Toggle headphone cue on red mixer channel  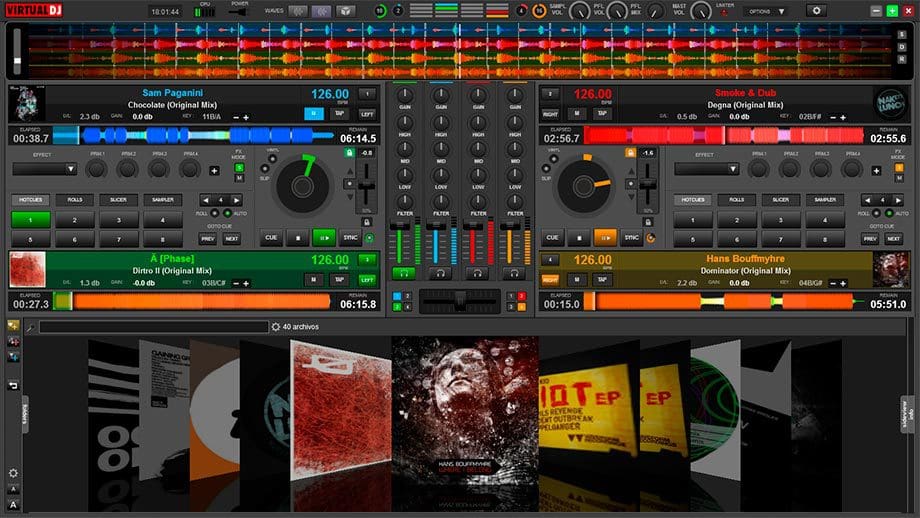[x=477, y=273]
